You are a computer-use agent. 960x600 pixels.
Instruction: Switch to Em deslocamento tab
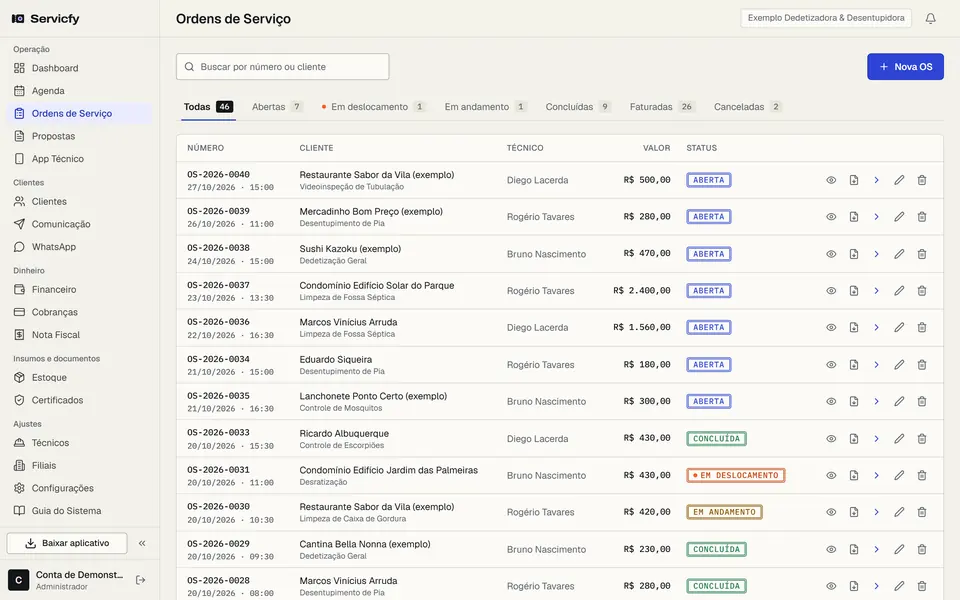373,107
